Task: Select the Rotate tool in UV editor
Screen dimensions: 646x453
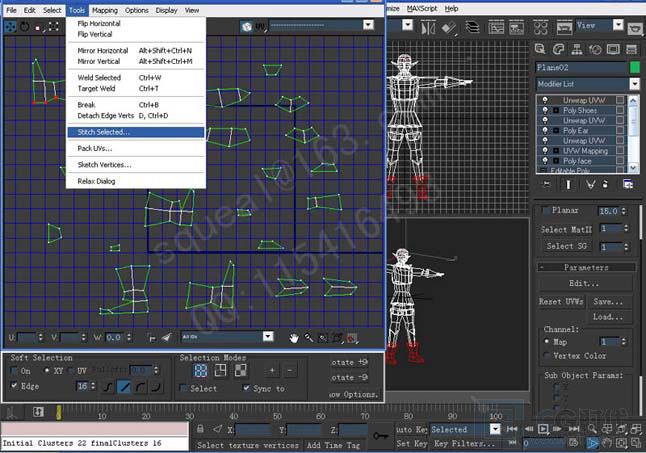Action: click(x=25, y=27)
